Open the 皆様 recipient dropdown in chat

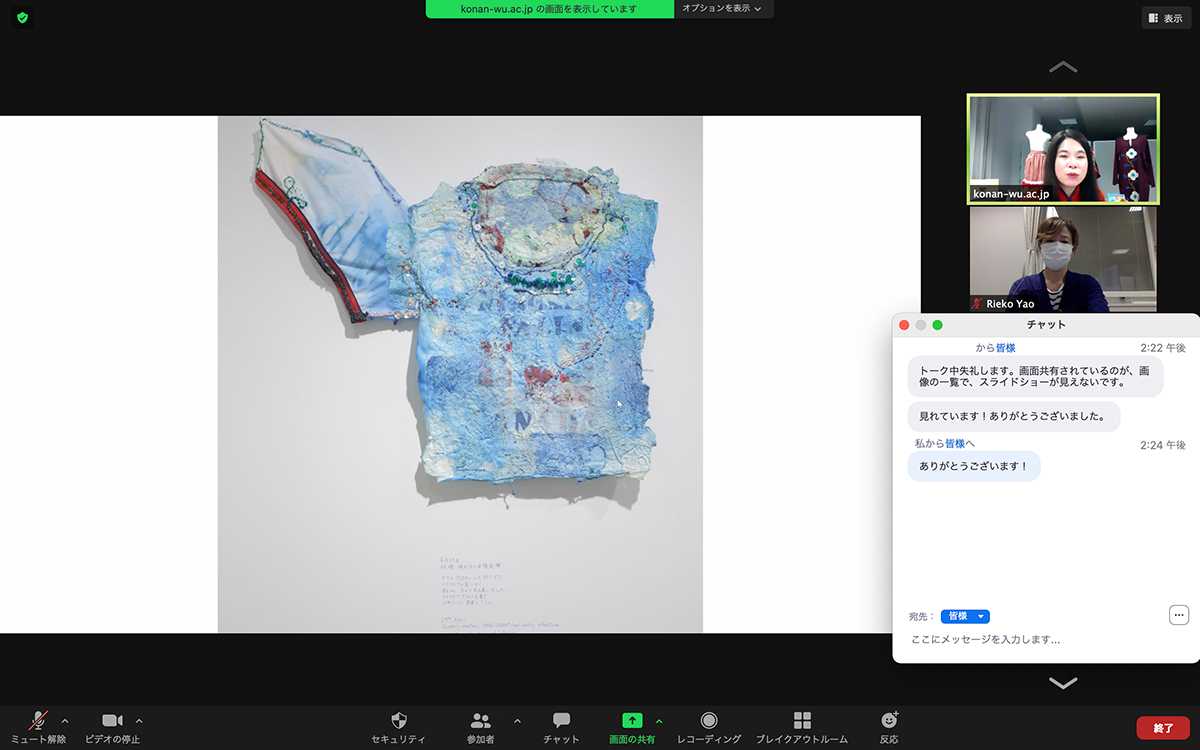point(965,616)
